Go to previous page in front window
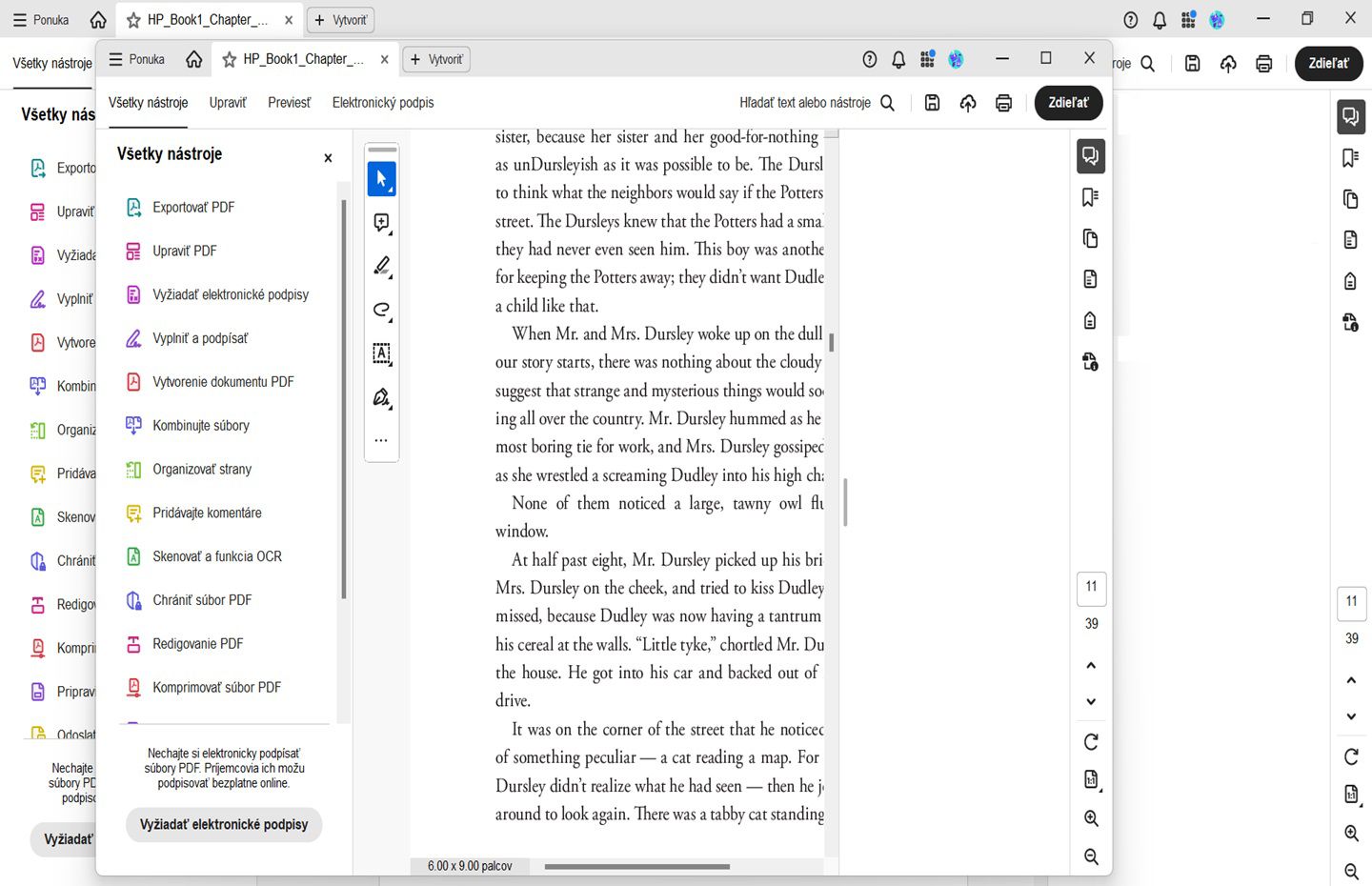This screenshot has width=1372, height=886. (1091, 666)
